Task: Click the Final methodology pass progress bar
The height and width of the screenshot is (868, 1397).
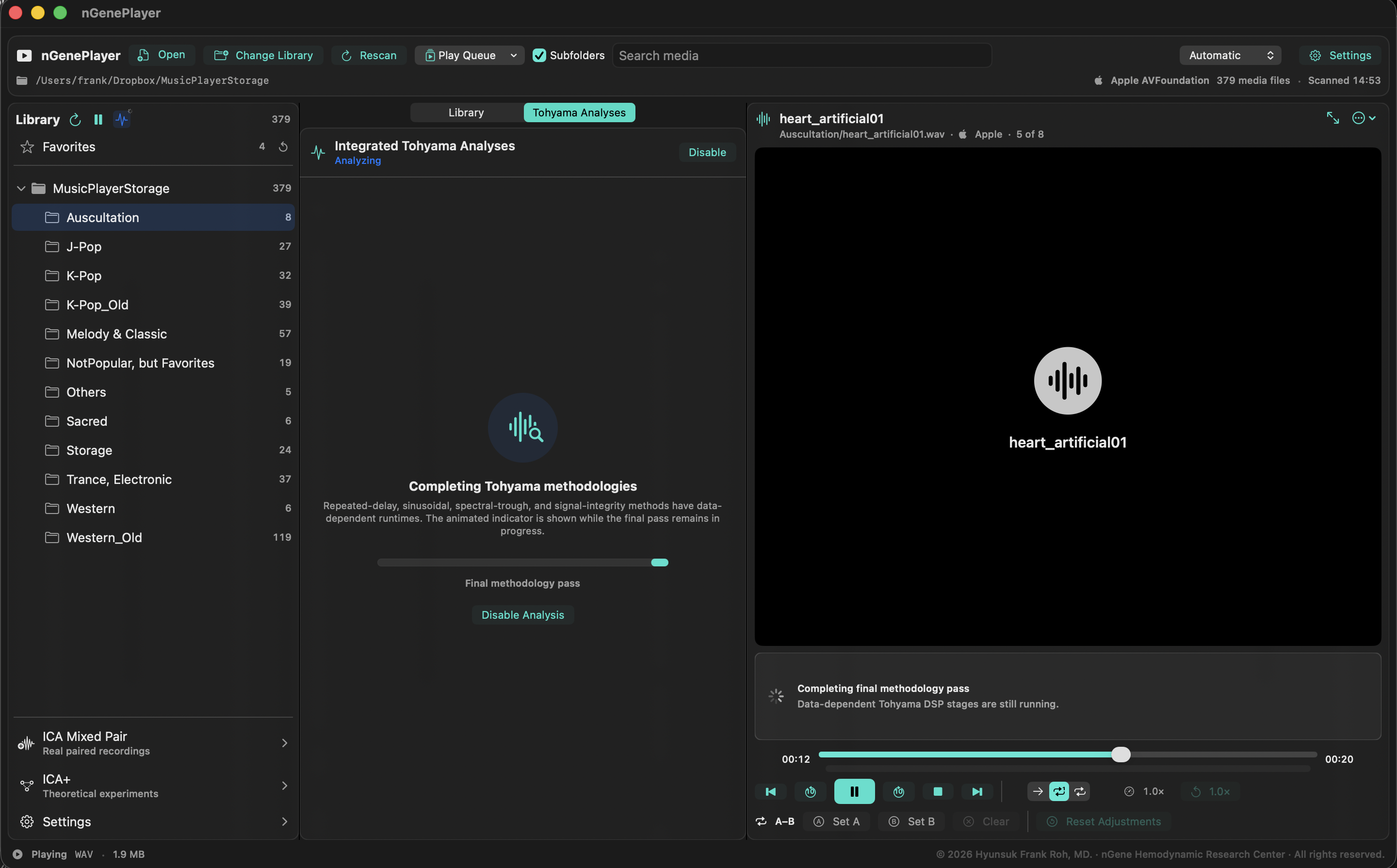Action: 522,563
